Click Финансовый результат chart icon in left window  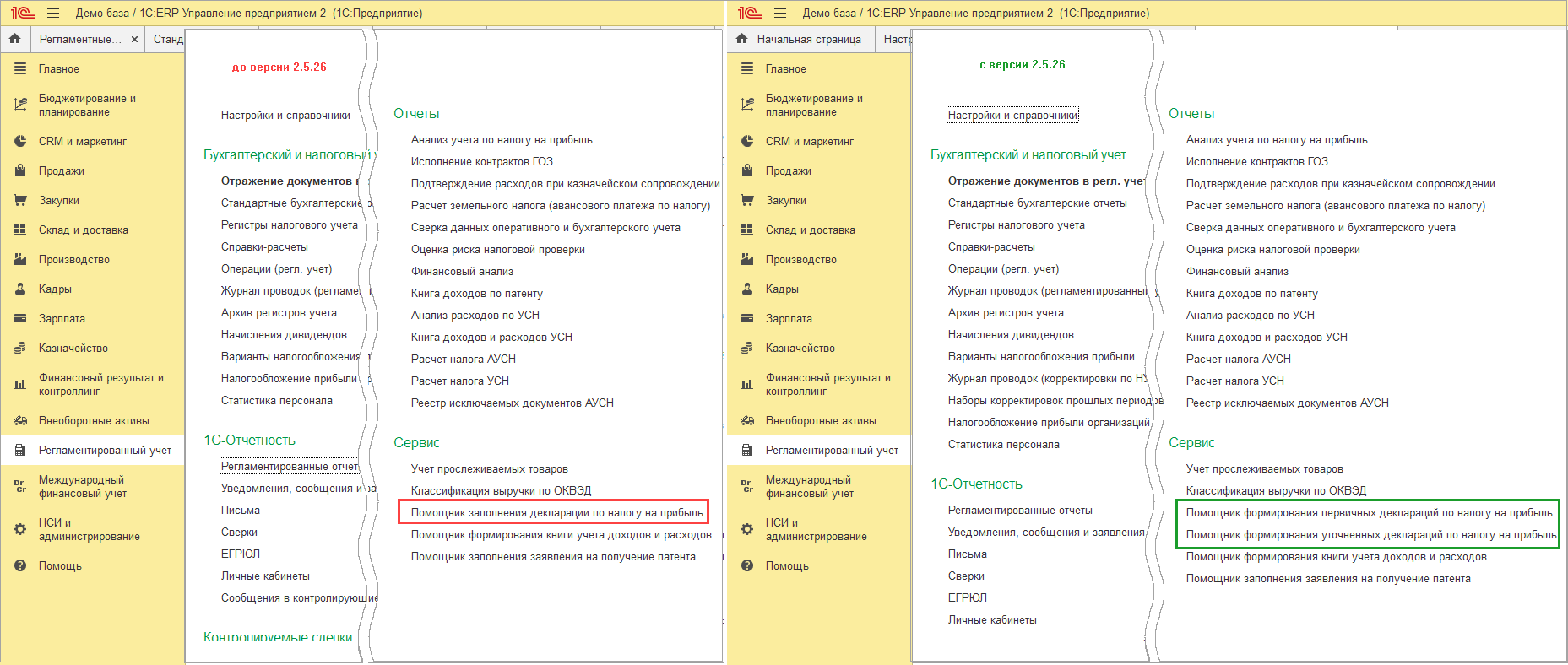pos(20,385)
